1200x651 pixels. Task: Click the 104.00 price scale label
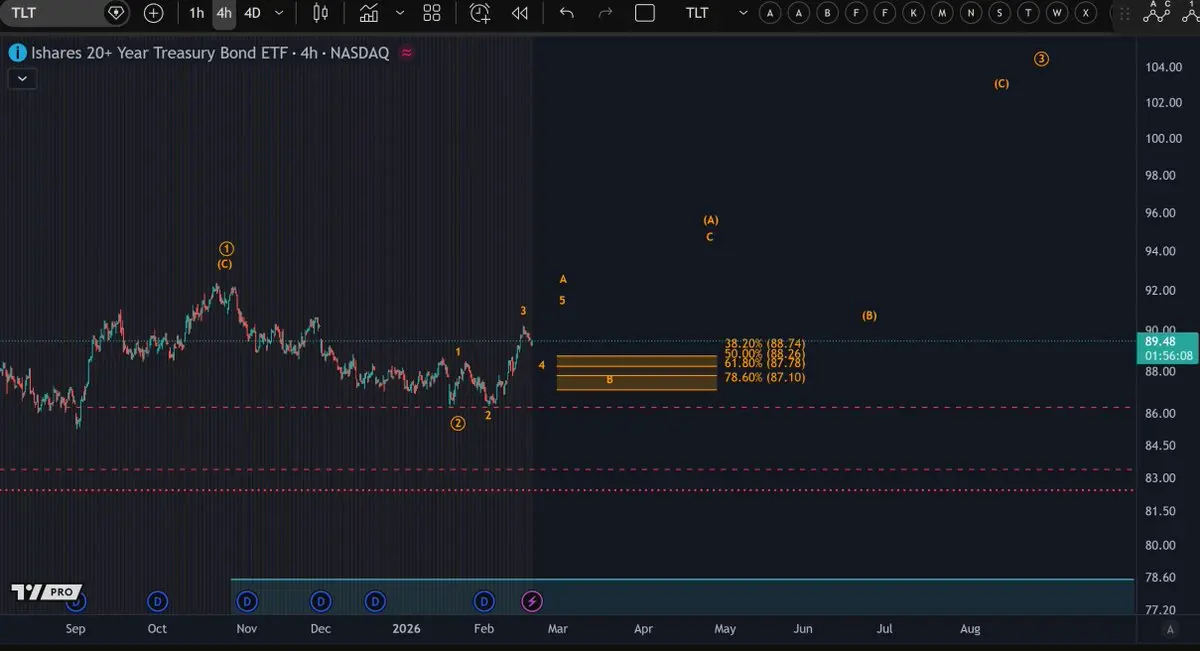pos(1165,67)
